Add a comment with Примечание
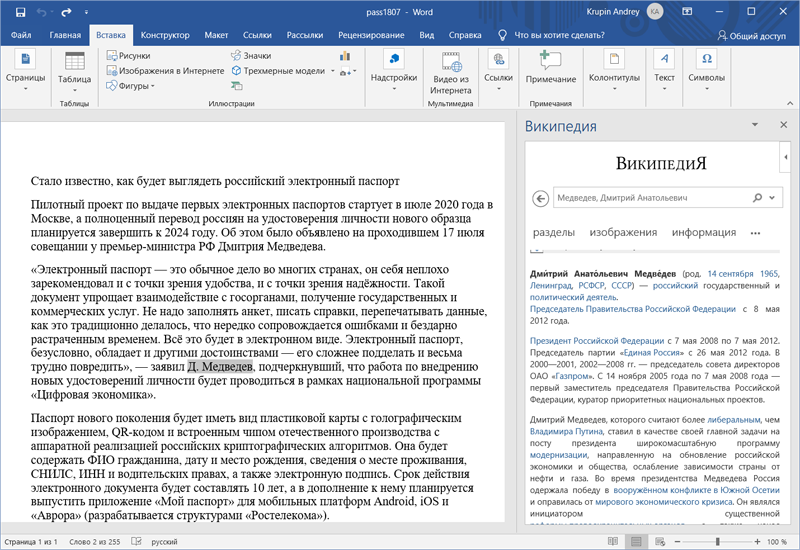 point(550,65)
